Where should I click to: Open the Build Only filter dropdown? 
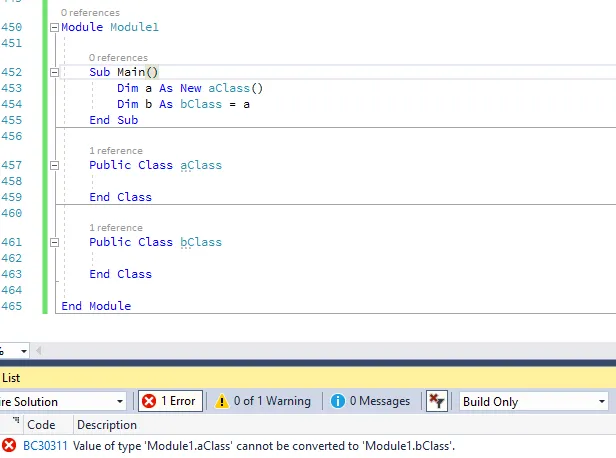pyautogui.click(x=534, y=401)
